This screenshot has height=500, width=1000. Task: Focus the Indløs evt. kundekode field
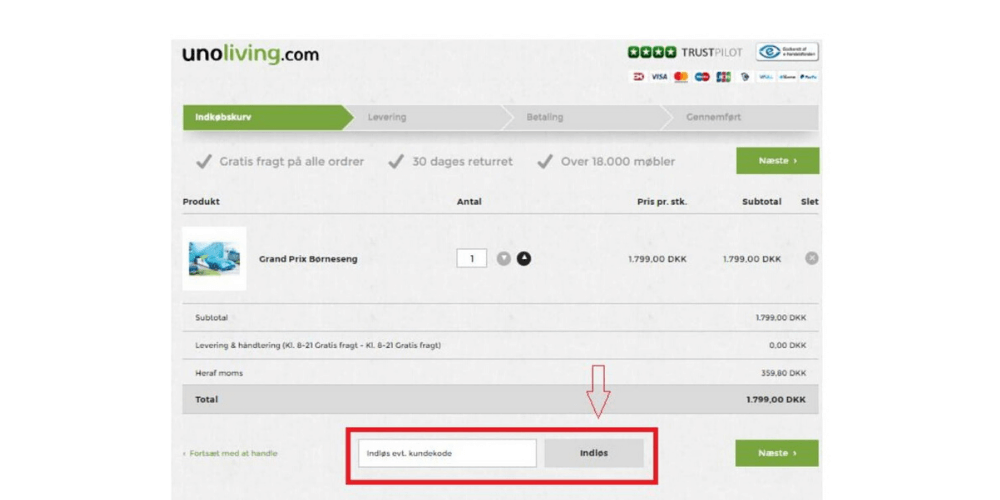tap(447, 453)
